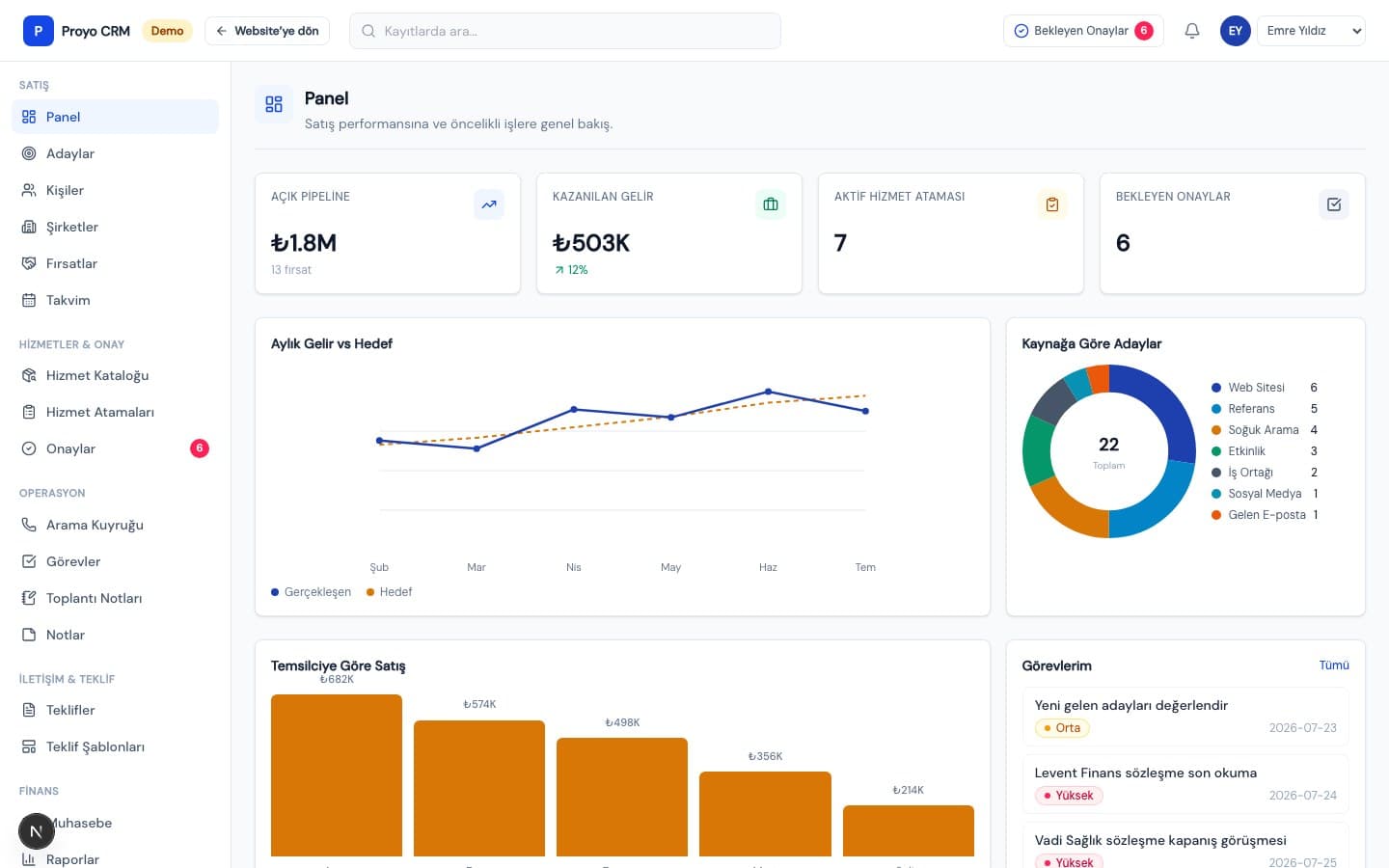This screenshot has height=868, width=1389.
Task: Focus the Kayıtlarda ara search field
Action: coord(565,31)
